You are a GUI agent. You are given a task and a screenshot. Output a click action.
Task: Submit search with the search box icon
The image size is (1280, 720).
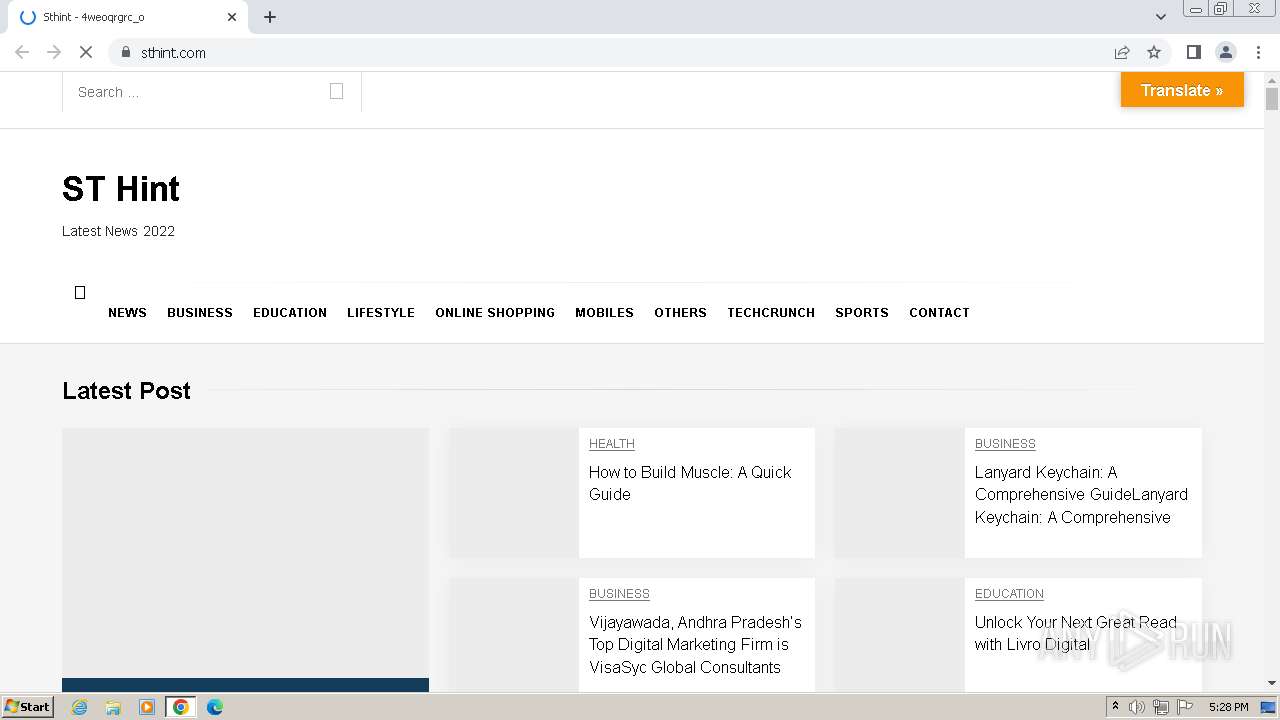[x=336, y=91]
